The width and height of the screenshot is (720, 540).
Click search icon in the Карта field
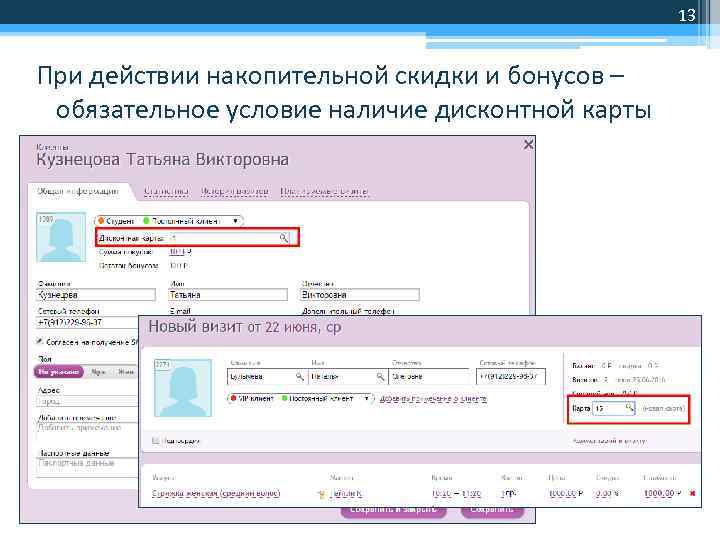(630, 408)
